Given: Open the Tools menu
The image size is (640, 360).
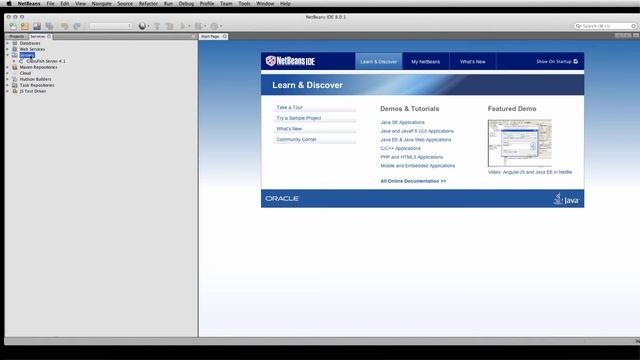Looking at the screenshot, I should (244, 3).
